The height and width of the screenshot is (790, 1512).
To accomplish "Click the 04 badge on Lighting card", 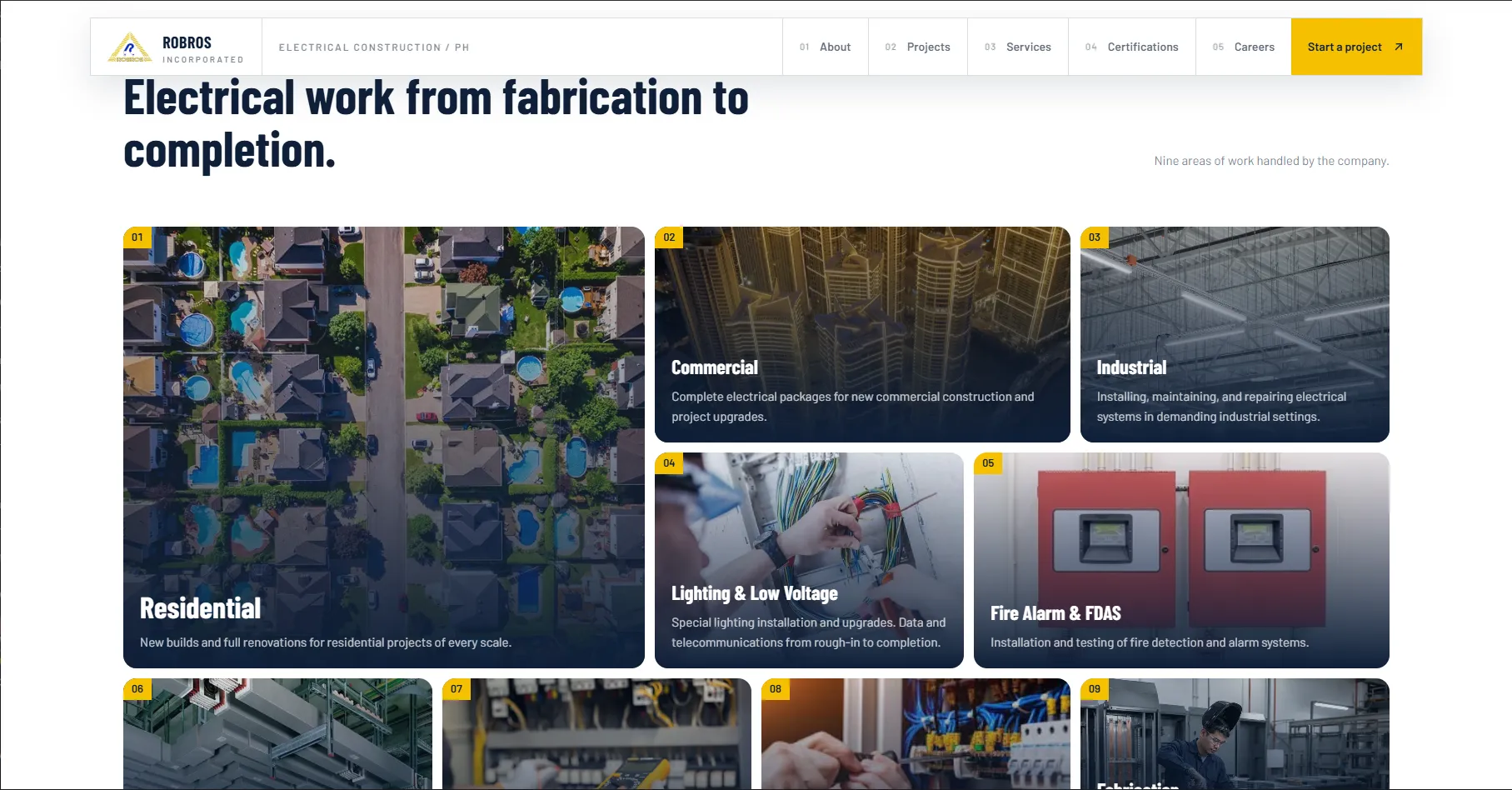I will (669, 463).
